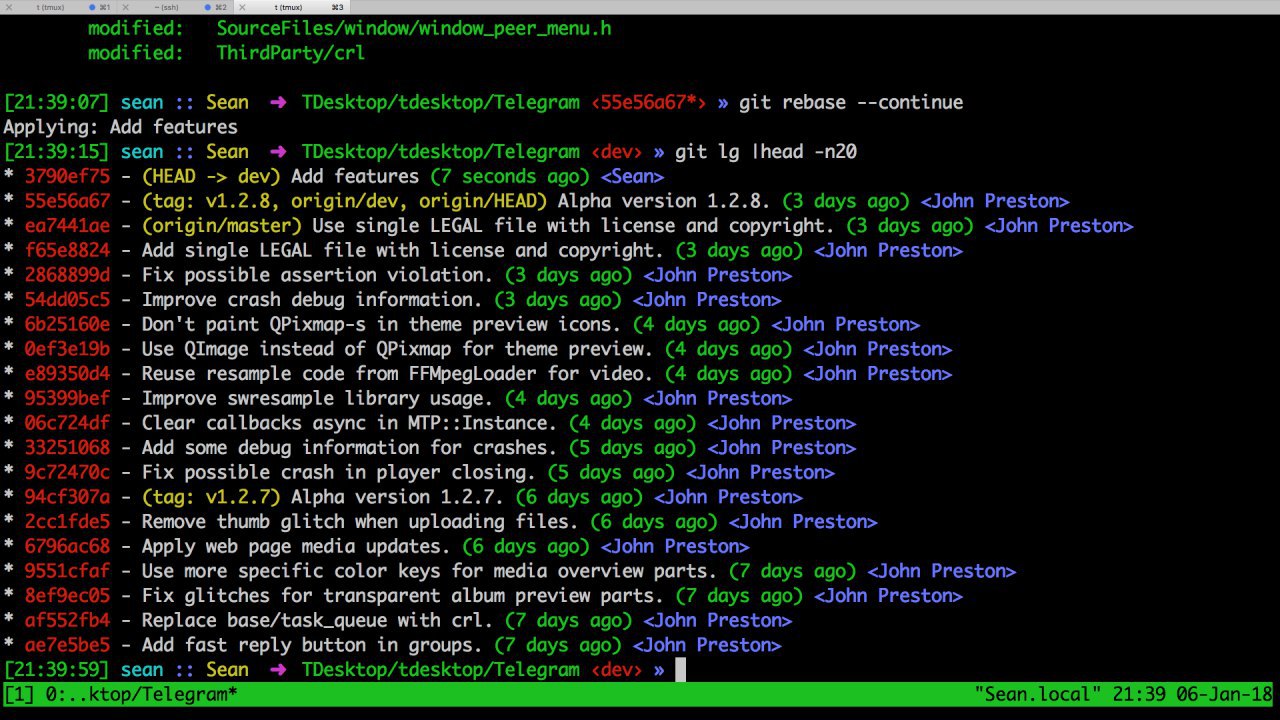Click message 'Apply web page media updates.'
The image size is (1280, 720).
(x=296, y=546)
